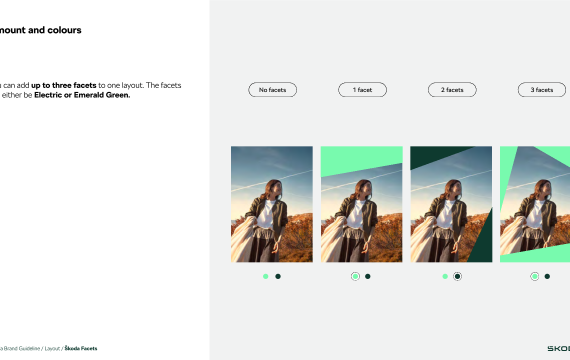The width and height of the screenshot is (570, 360).
Task: Select Electric Green dot under 2 facets image
Action: point(445,276)
